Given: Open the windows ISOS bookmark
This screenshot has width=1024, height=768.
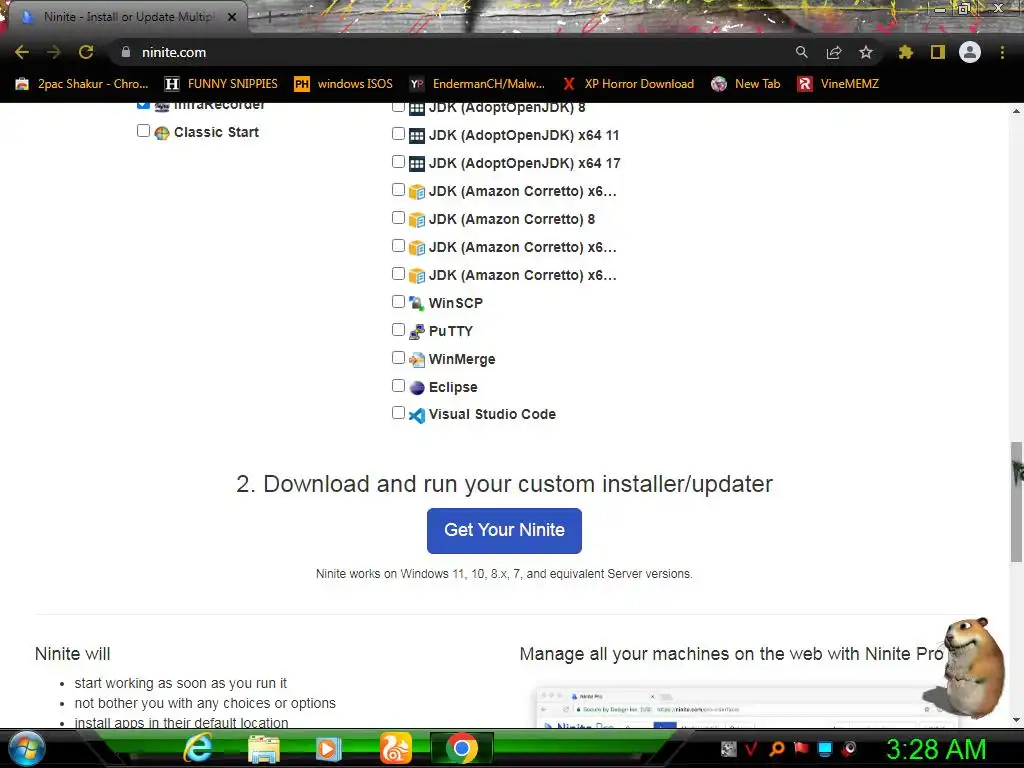Looking at the screenshot, I should pos(344,84).
